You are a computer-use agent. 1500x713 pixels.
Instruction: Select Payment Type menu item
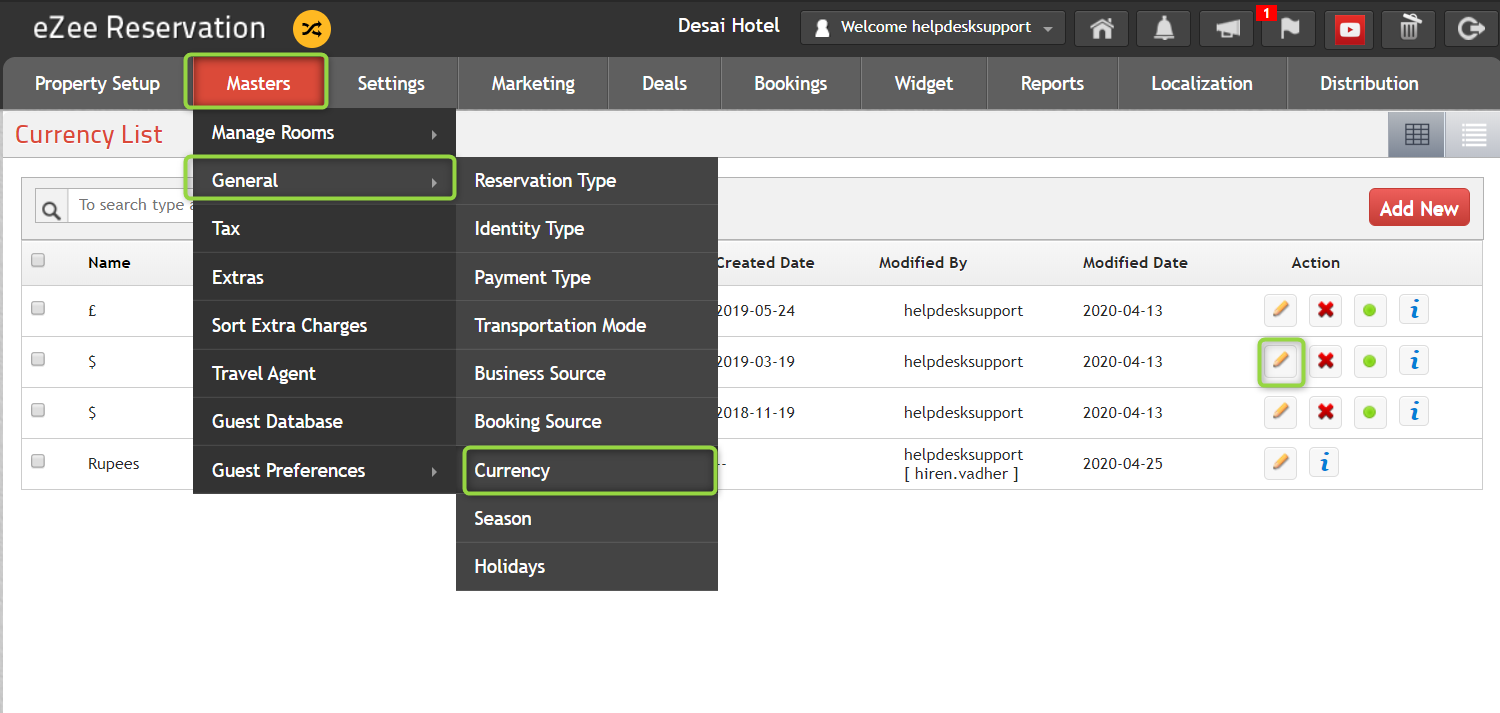coord(587,277)
